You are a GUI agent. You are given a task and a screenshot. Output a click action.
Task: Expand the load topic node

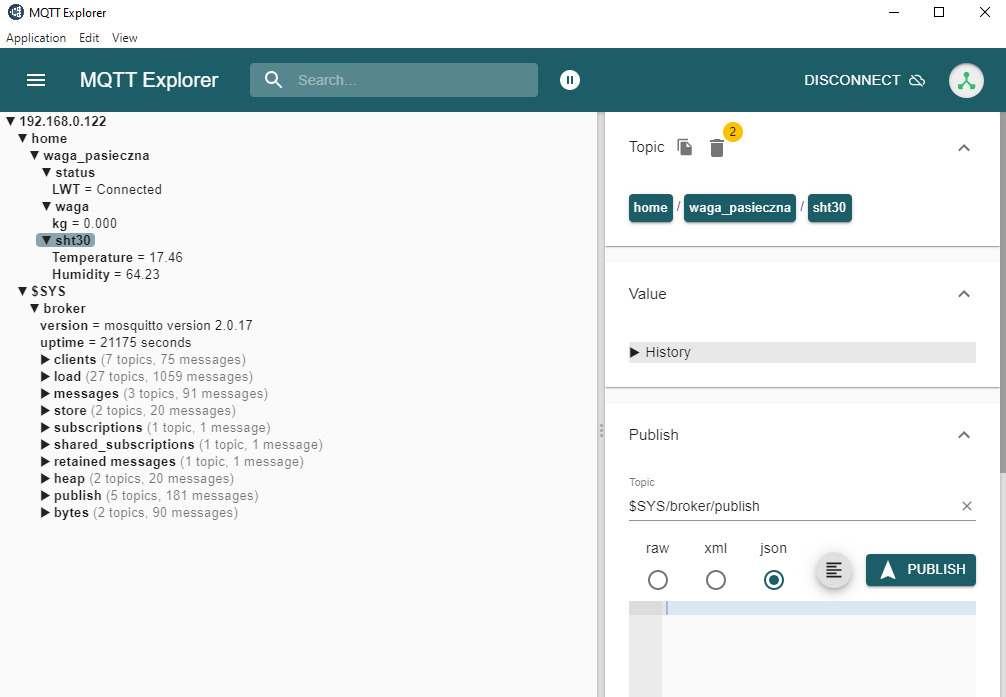click(x=46, y=377)
